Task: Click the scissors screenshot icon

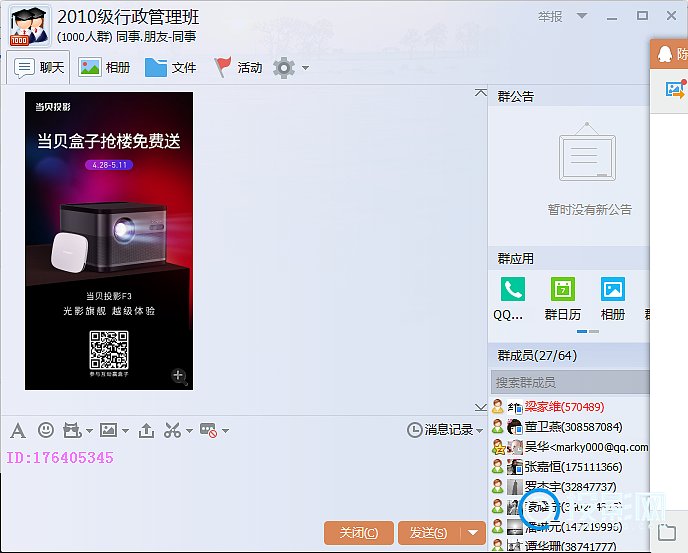Action: tap(172, 431)
